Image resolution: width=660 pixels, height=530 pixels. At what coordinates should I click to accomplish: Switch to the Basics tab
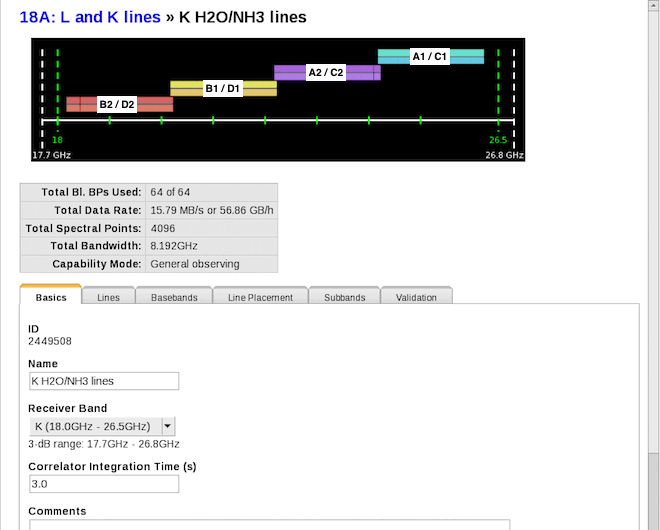click(x=51, y=297)
